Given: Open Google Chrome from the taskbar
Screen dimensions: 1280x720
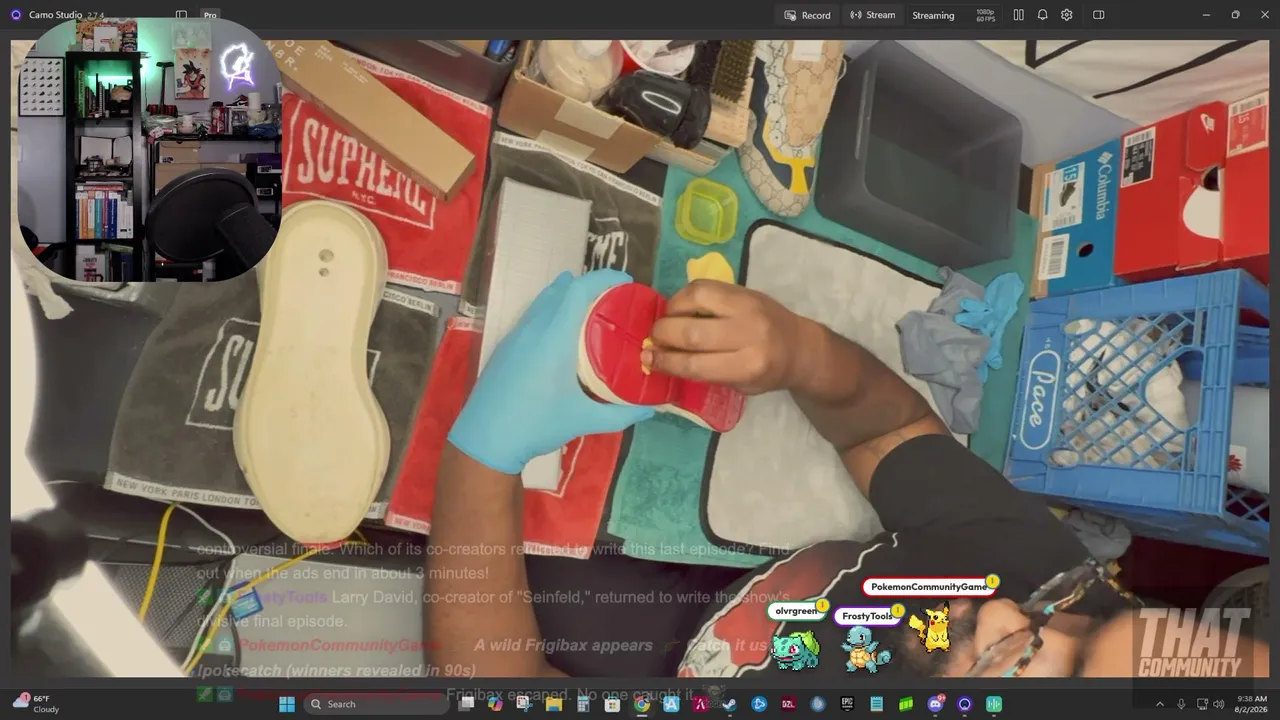Looking at the screenshot, I should point(642,704).
